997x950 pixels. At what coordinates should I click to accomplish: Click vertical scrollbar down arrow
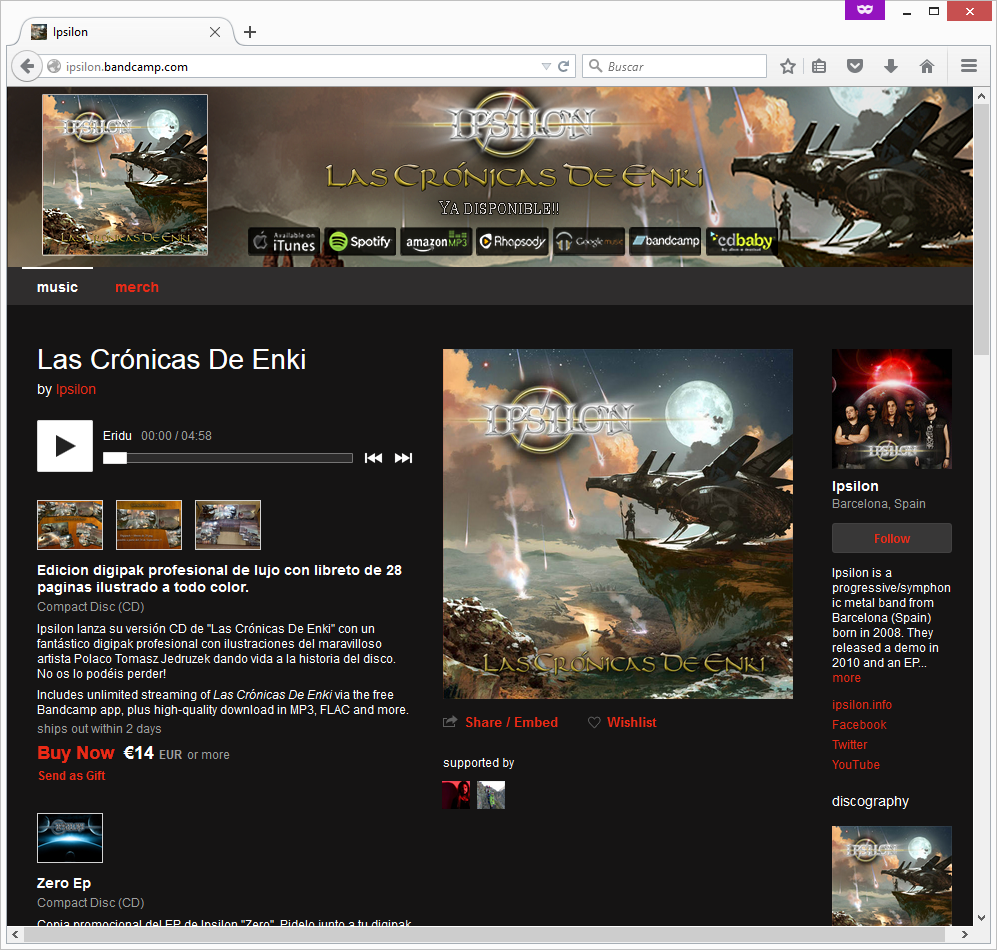point(981,918)
